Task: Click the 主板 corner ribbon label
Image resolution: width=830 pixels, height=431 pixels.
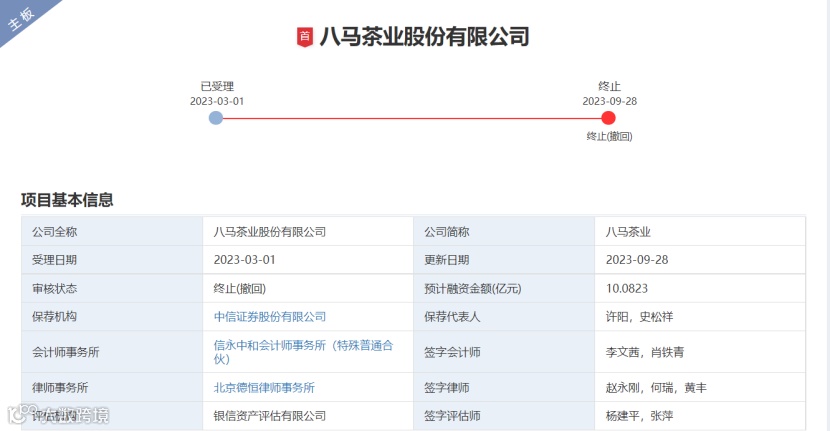Action: pos(21,19)
